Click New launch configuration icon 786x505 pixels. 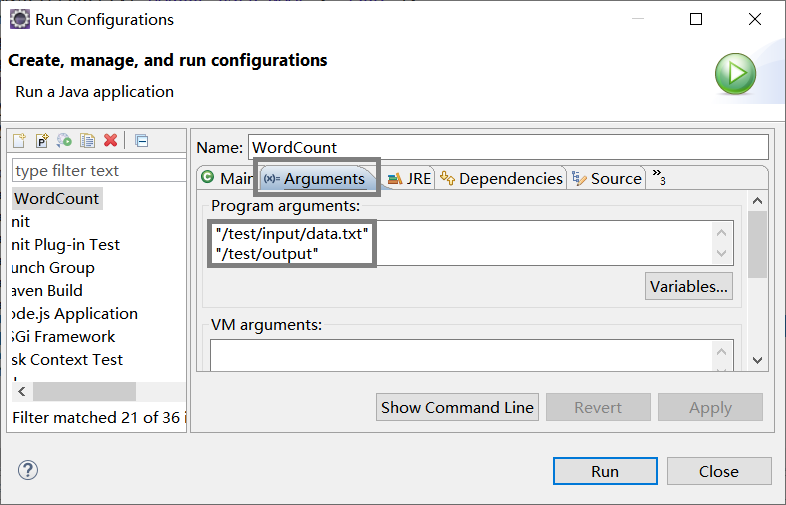(19, 141)
